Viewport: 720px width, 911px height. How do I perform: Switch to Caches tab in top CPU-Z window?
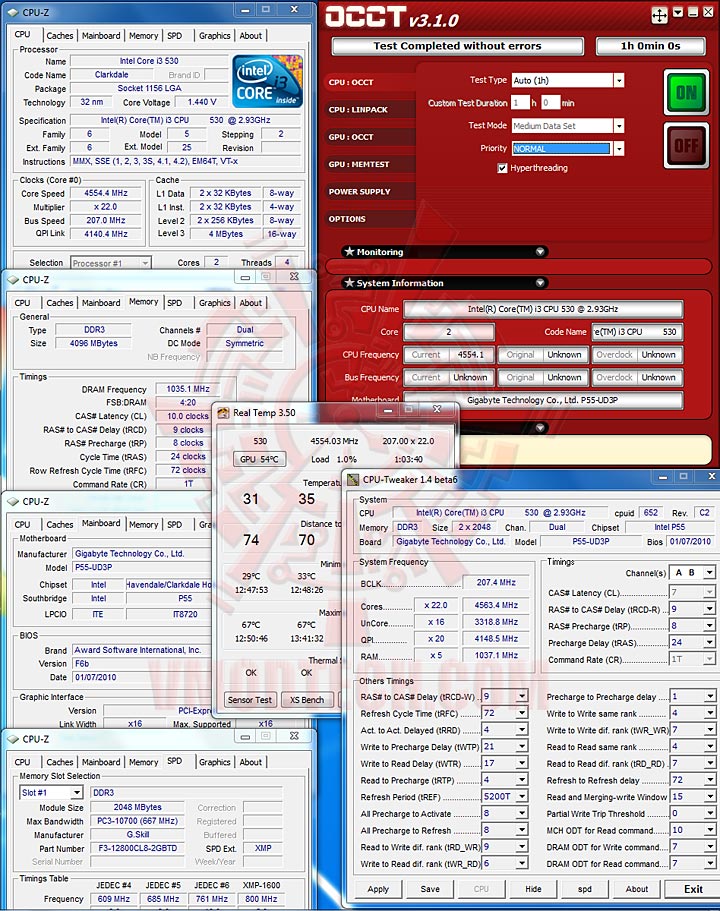tap(60, 36)
